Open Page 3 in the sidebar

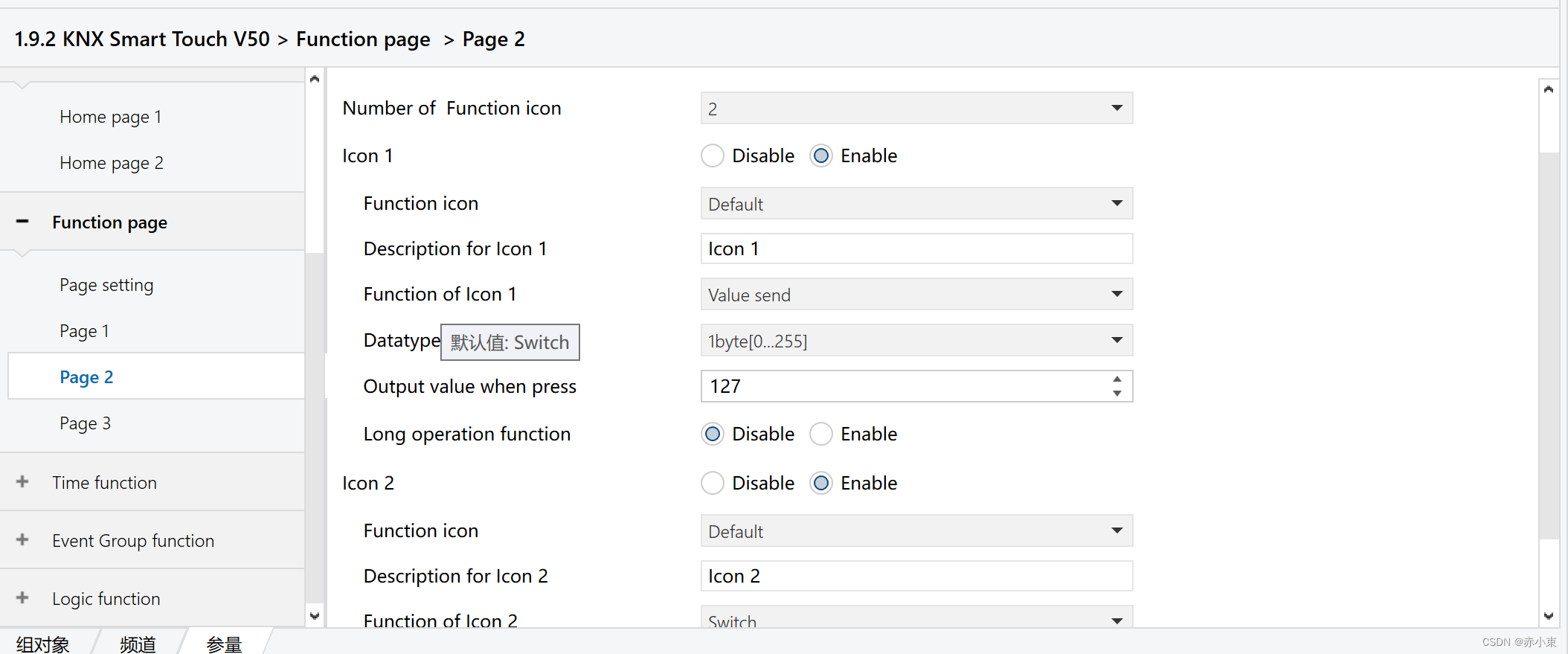[x=86, y=423]
